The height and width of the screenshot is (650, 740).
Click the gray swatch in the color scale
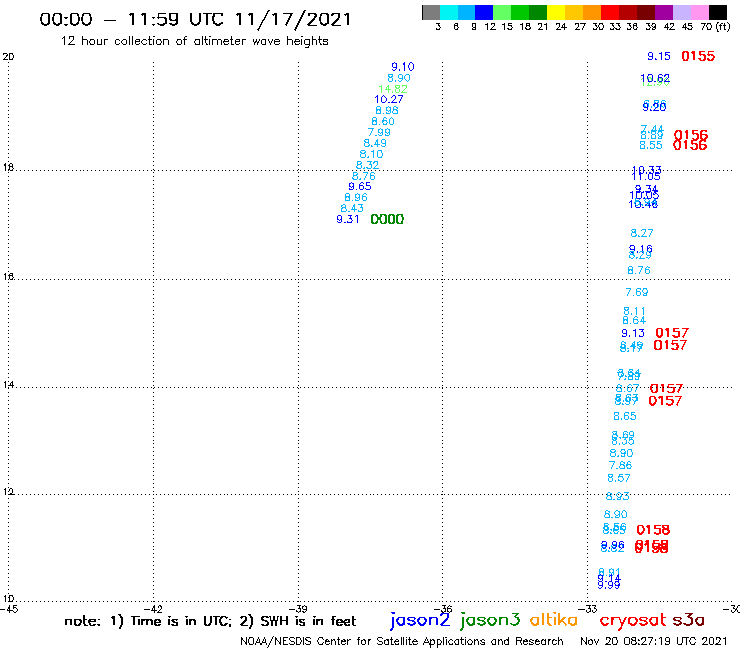431,12
